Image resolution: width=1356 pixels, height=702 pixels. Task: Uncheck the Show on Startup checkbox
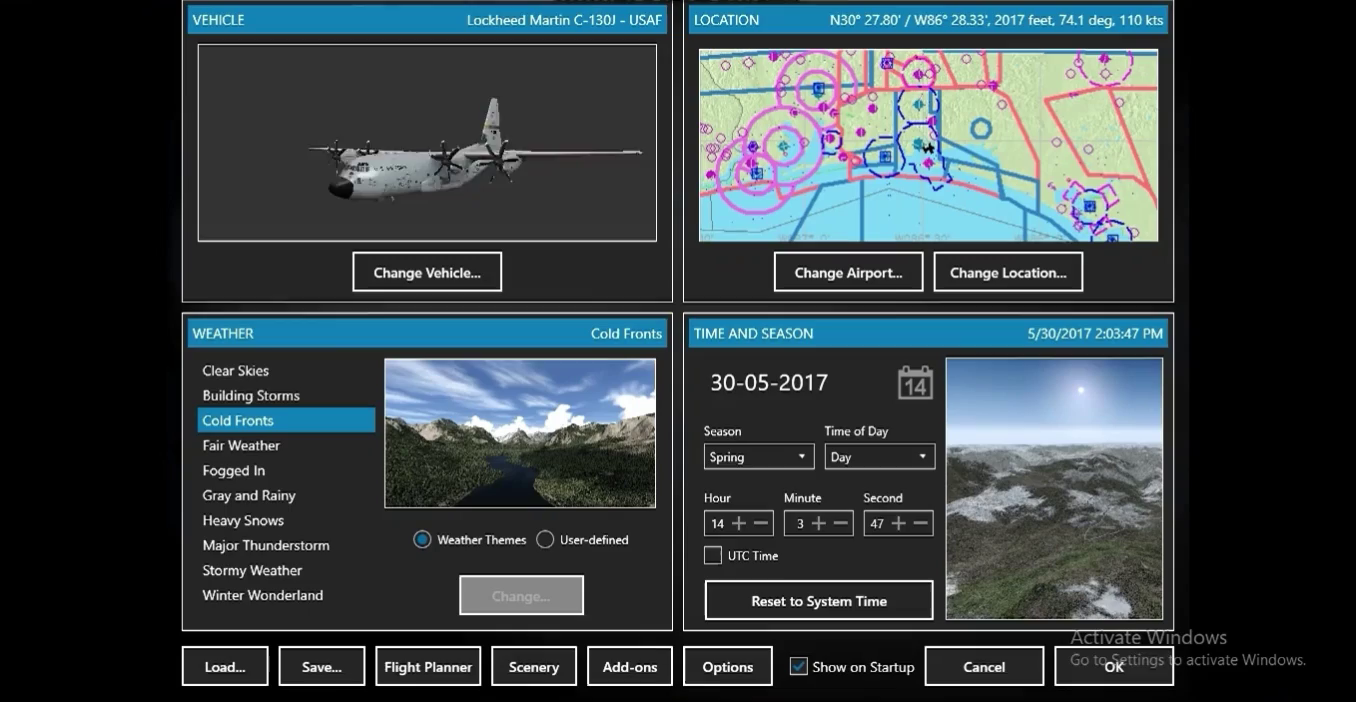(798, 667)
